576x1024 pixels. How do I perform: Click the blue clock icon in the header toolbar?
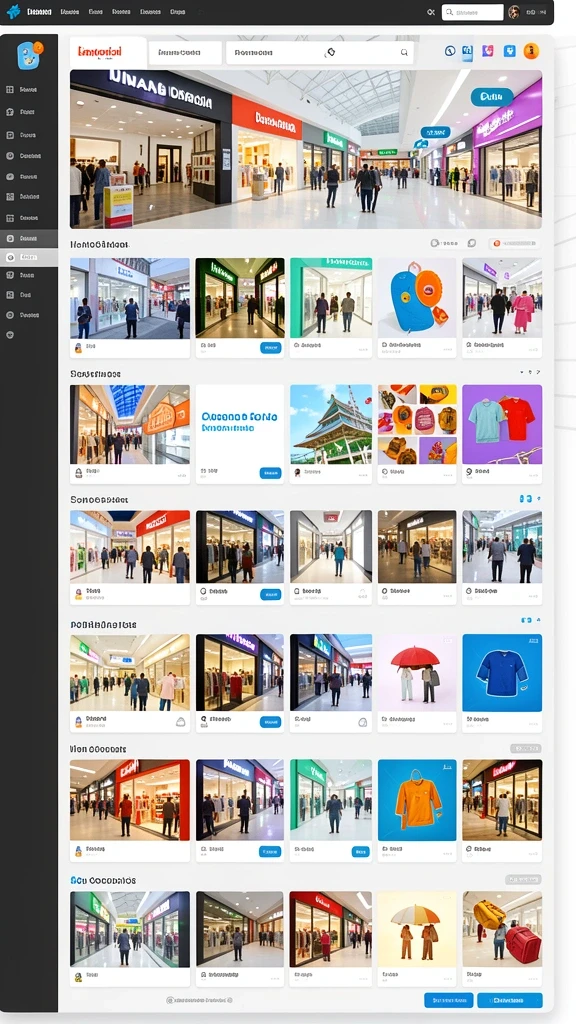pyautogui.click(x=449, y=51)
